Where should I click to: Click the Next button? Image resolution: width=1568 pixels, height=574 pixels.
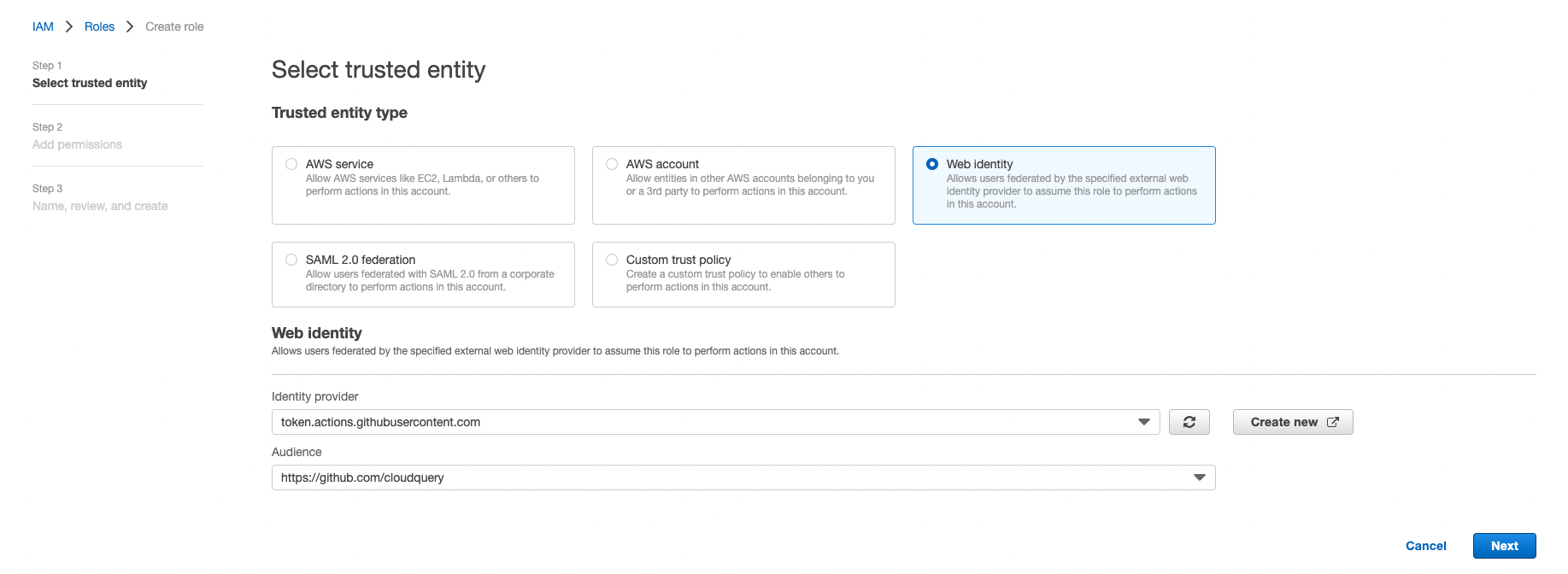coord(1504,545)
